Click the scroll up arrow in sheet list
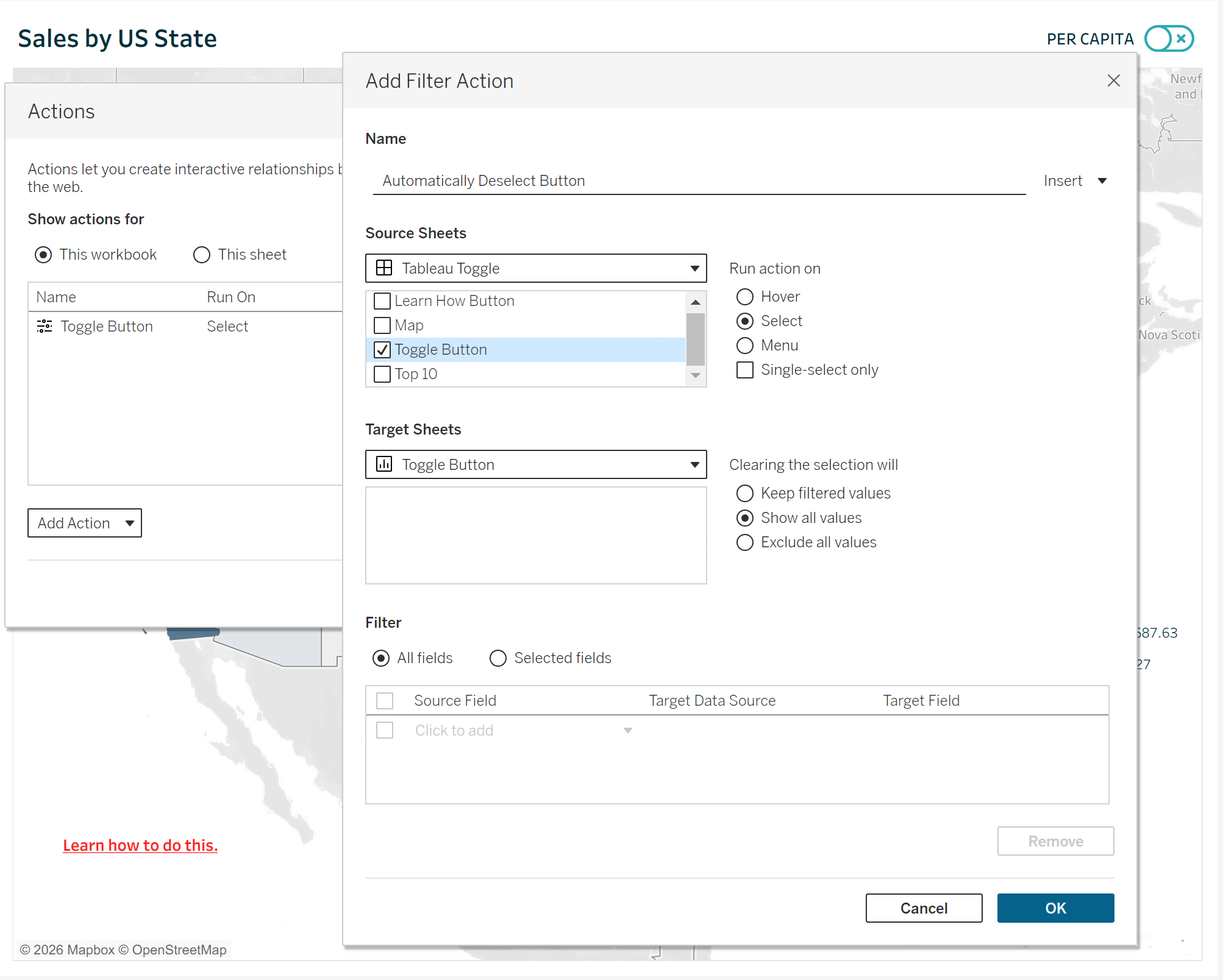 (x=695, y=302)
